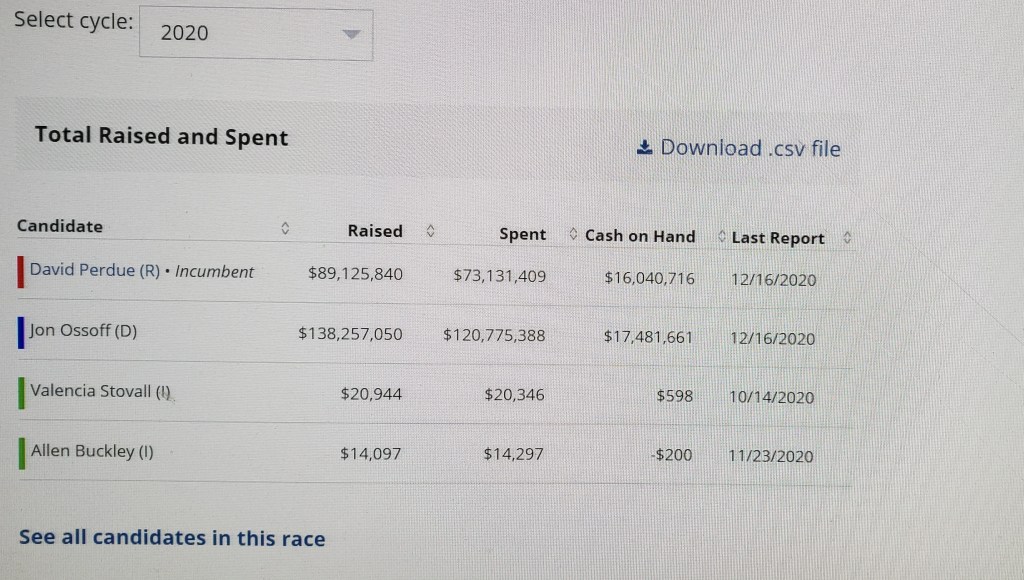Click the red party bar beside David Perdue

click(20, 271)
